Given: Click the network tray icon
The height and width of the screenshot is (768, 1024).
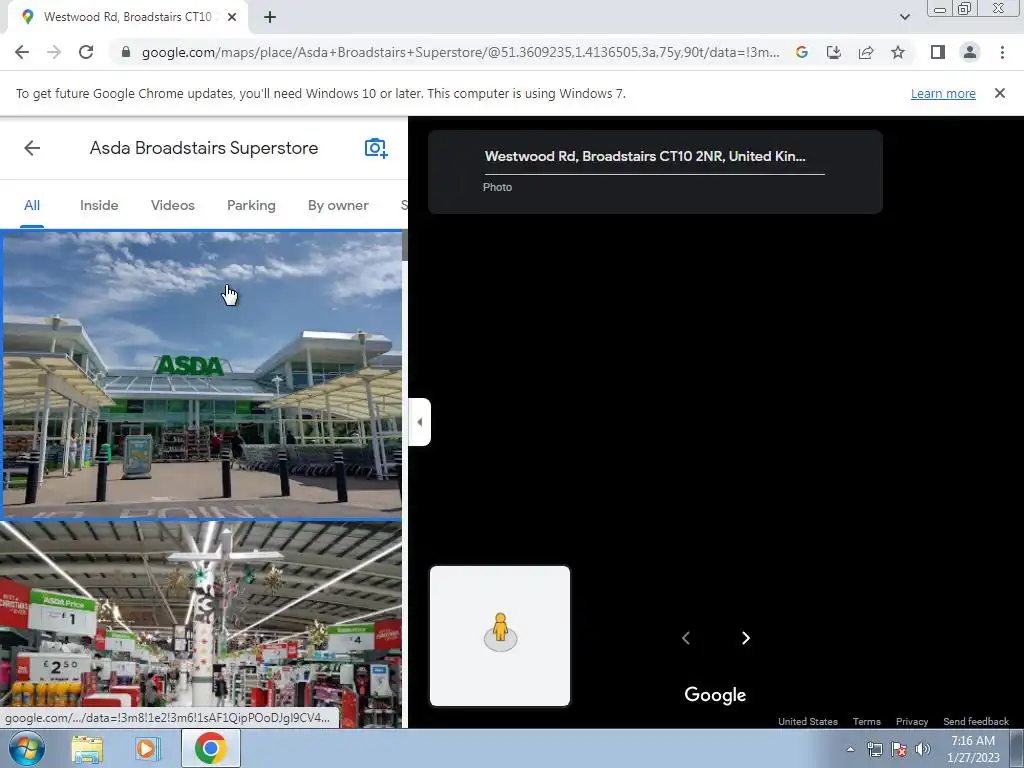Looking at the screenshot, I should pyautogui.click(x=874, y=749).
